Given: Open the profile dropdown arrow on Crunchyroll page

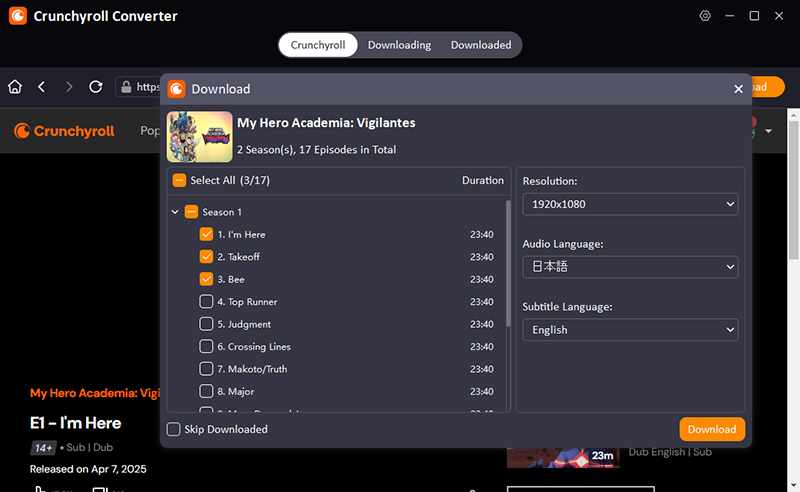Looking at the screenshot, I should 768,131.
